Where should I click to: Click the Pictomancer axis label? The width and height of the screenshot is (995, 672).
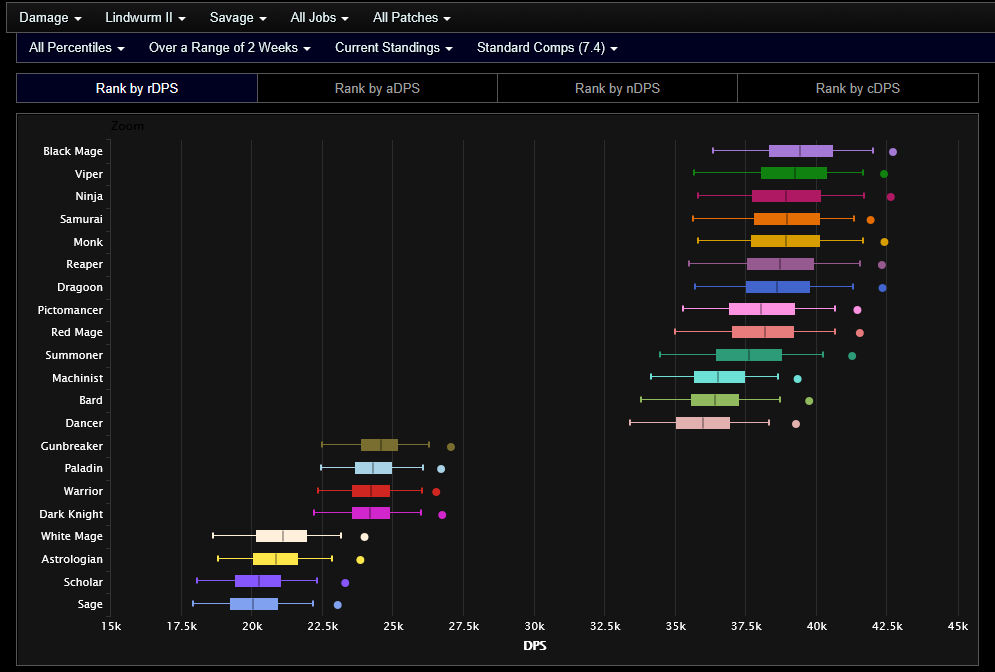(70, 310)
